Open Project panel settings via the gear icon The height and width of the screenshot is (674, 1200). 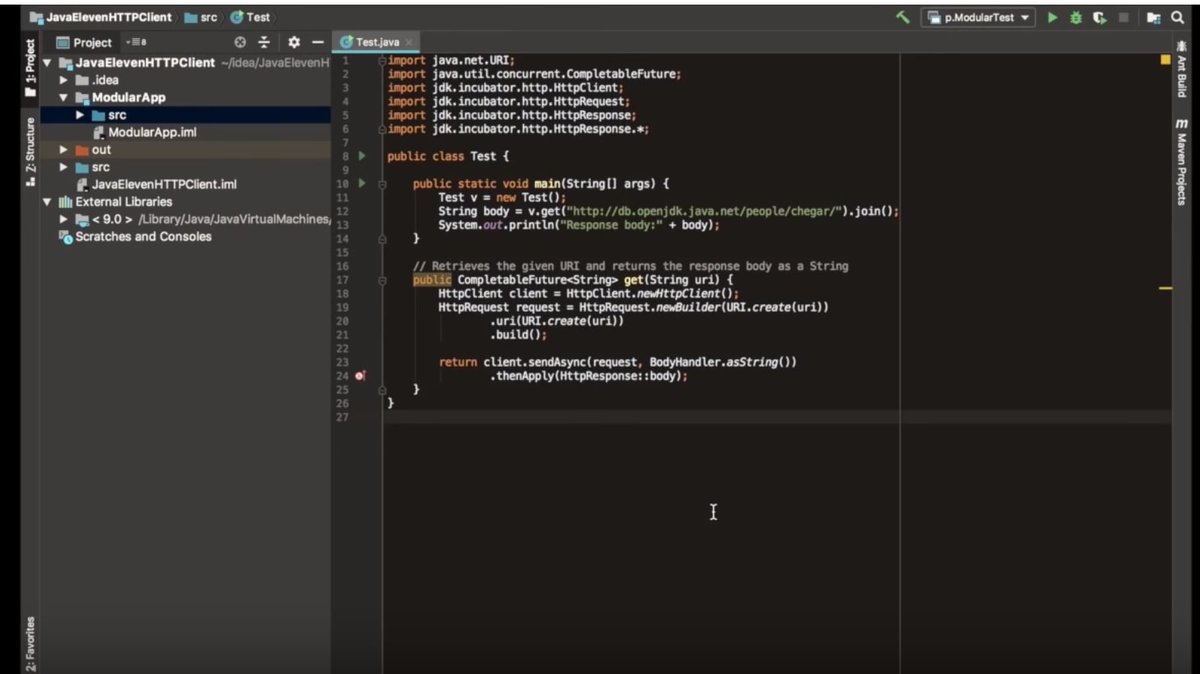point(294,42)
